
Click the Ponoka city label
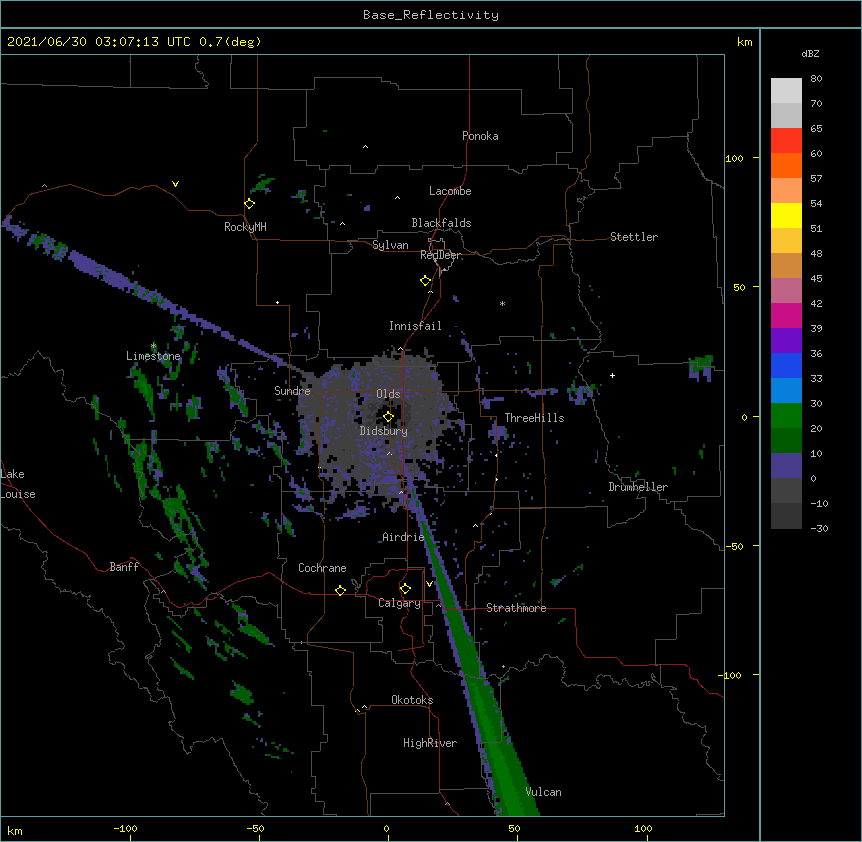(480, 136)
